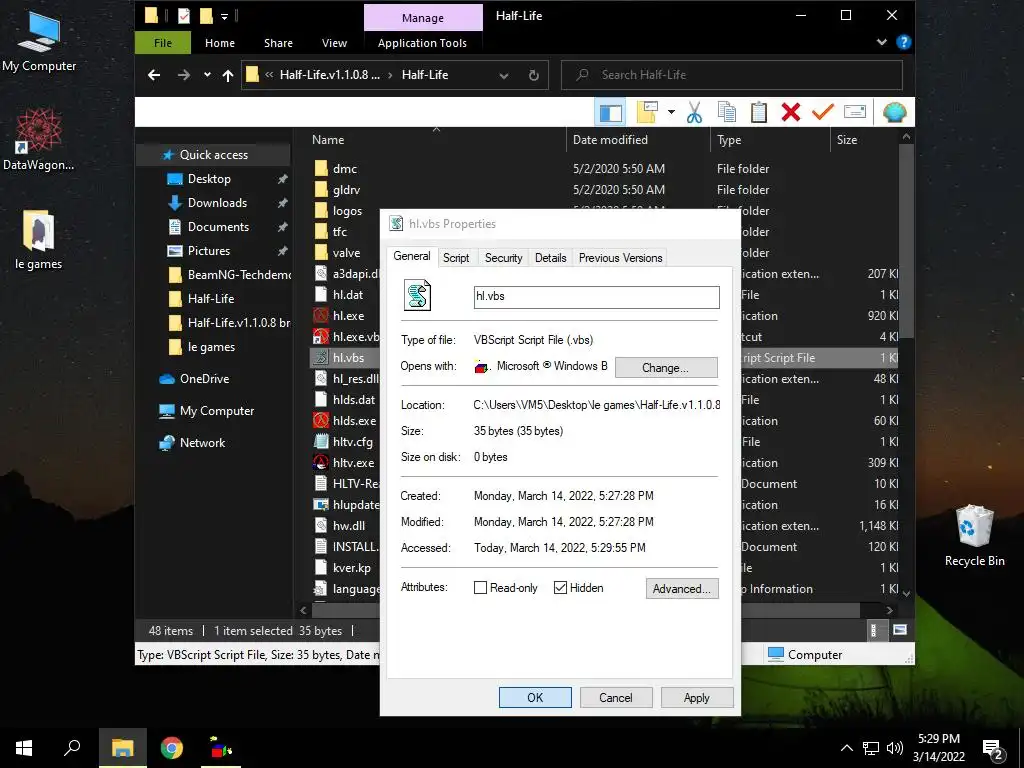Select the hltv.cfg file
The height and width of the screenshot is (768, 1024).
coord(353,442)
